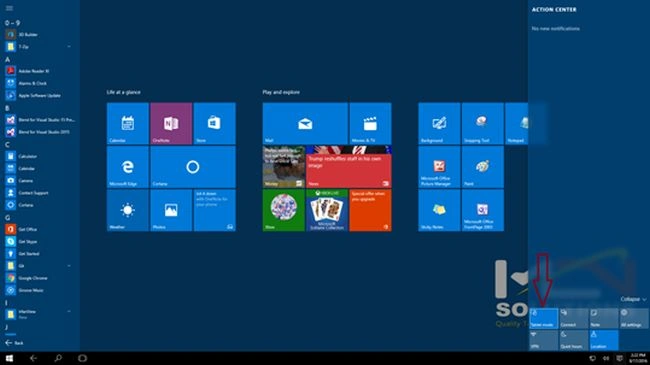This screenshot has height=365, width=650.
Task: Open the red News live tile
Action: [x=349, y=167]
